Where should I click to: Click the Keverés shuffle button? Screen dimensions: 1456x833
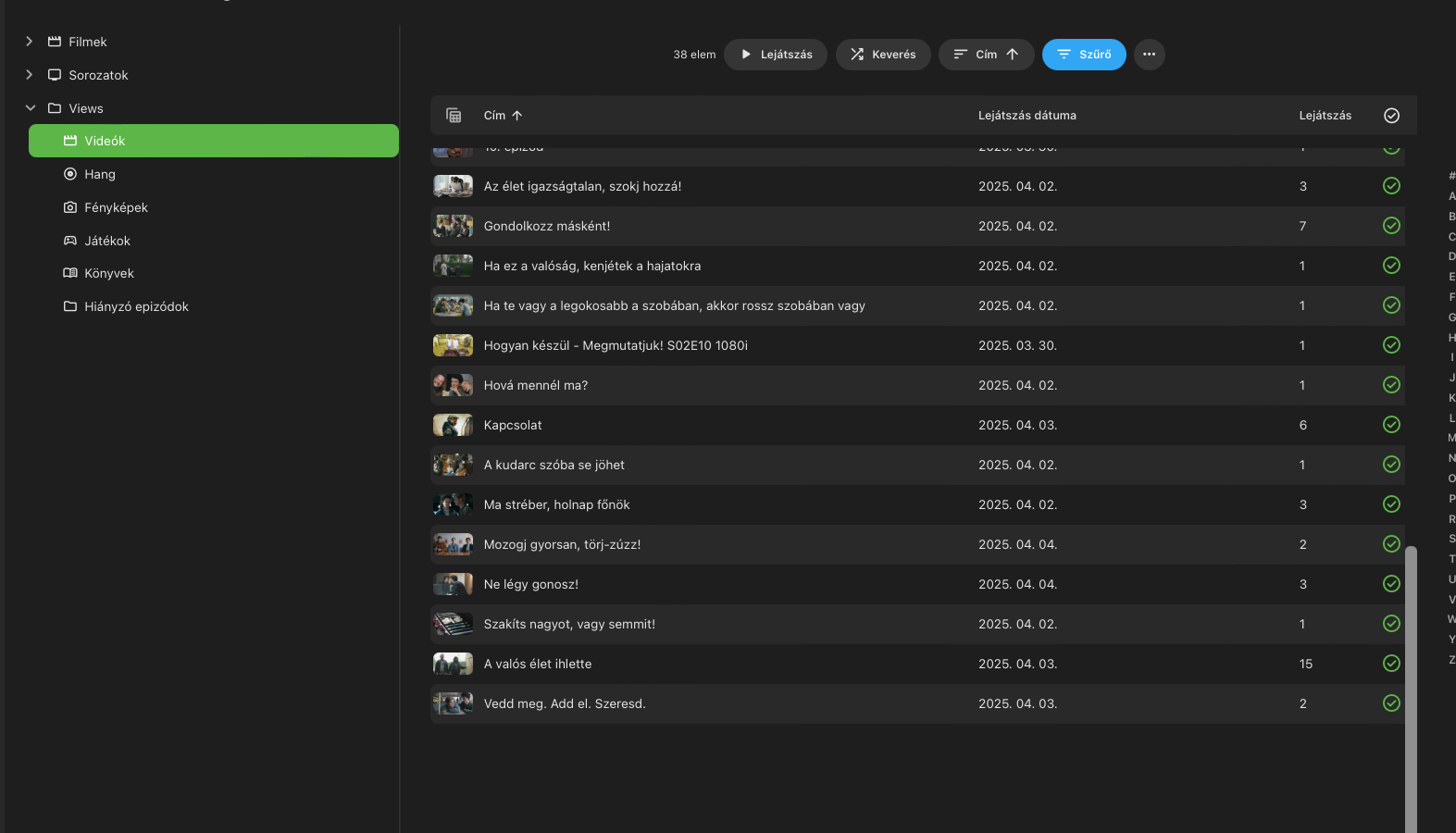(x=883, y=55)
